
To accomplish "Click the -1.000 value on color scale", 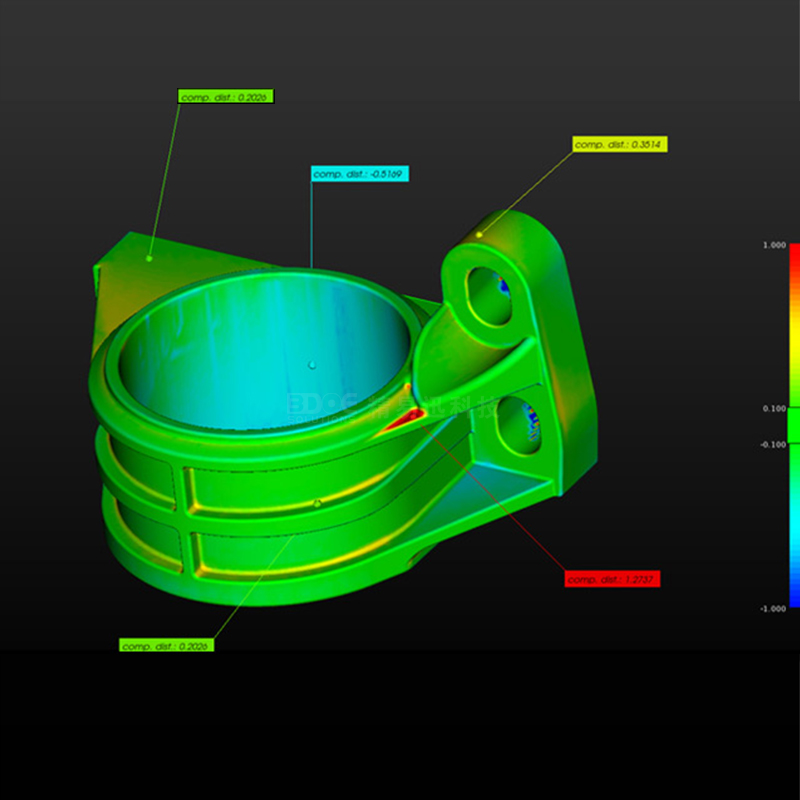I will (x=773, y=608).
